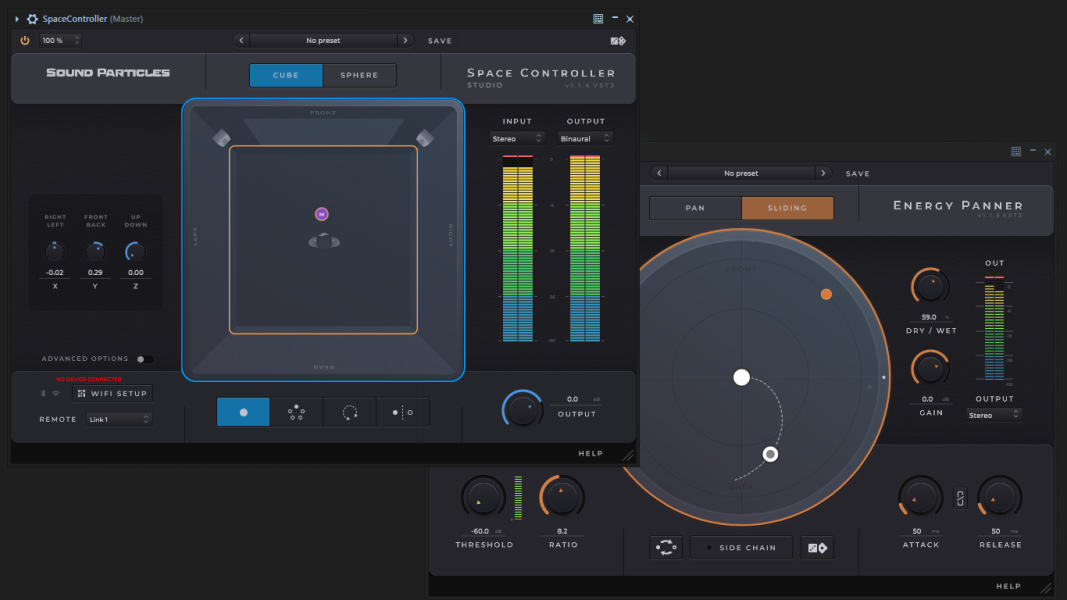Save the SpaceController preset
The height and width of the screenshot is (600, 1067).
coord(440,41)
